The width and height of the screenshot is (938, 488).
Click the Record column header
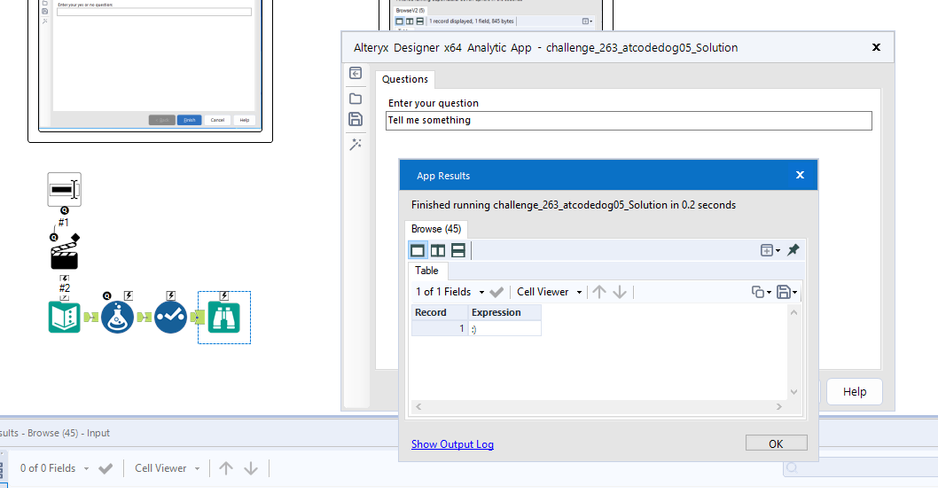pos(439,312)
